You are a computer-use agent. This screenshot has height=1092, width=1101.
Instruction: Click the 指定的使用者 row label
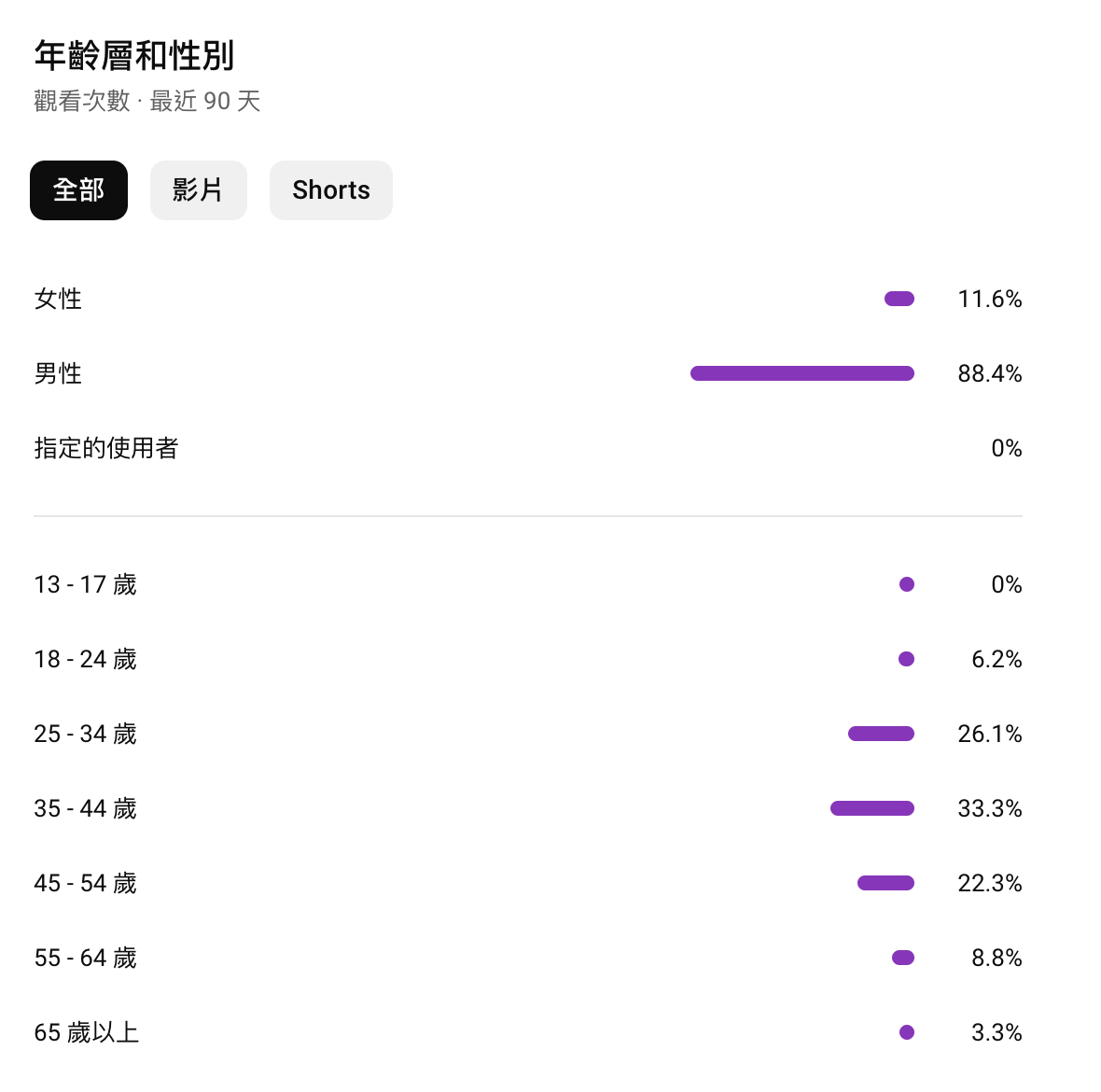coord(105,448)
